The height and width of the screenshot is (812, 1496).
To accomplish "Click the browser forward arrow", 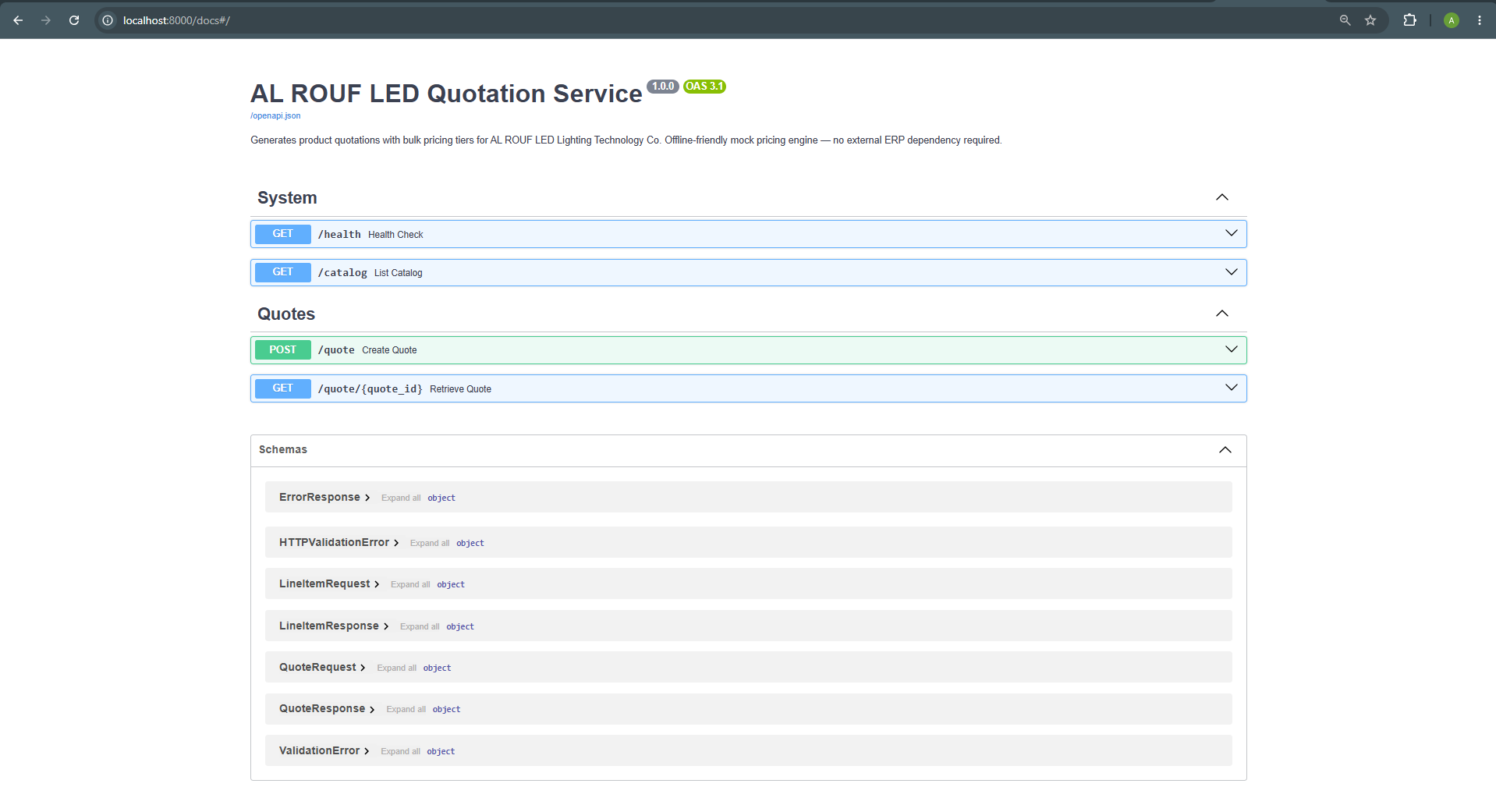I will click(x=46, y=20).
